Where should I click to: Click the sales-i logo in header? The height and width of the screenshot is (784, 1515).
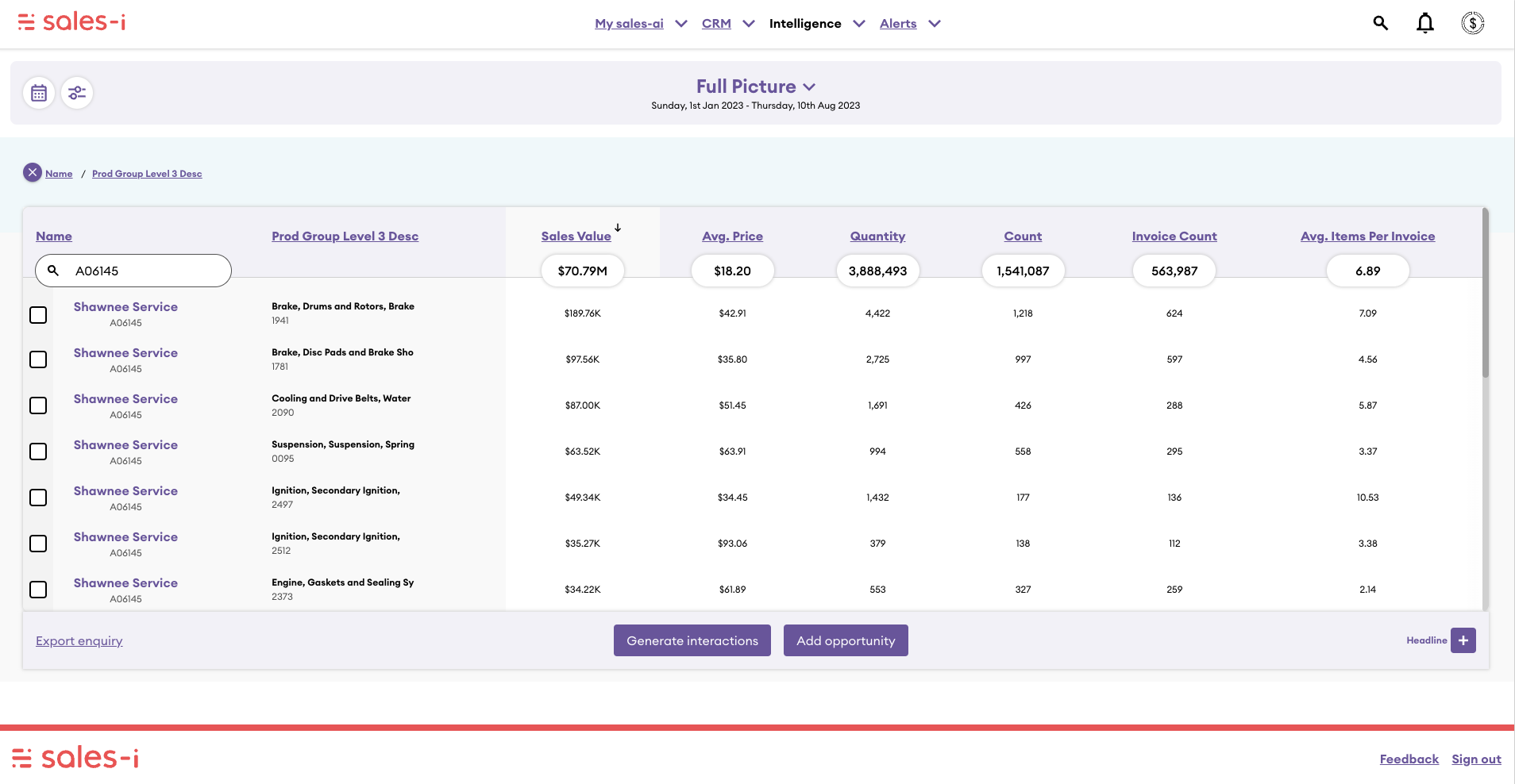(x=71, y=22)
